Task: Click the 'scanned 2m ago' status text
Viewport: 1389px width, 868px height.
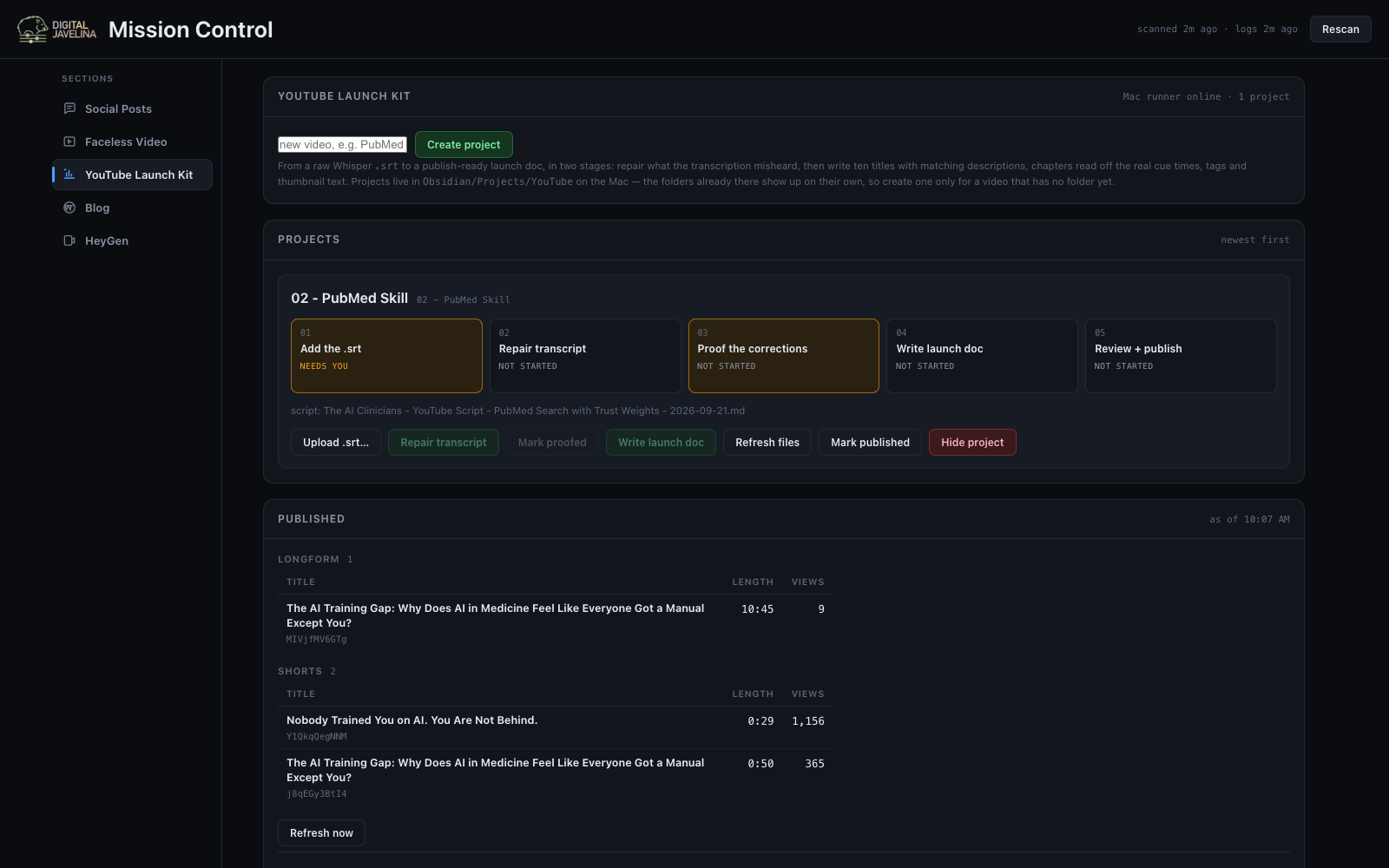Action: [1177, 30]
